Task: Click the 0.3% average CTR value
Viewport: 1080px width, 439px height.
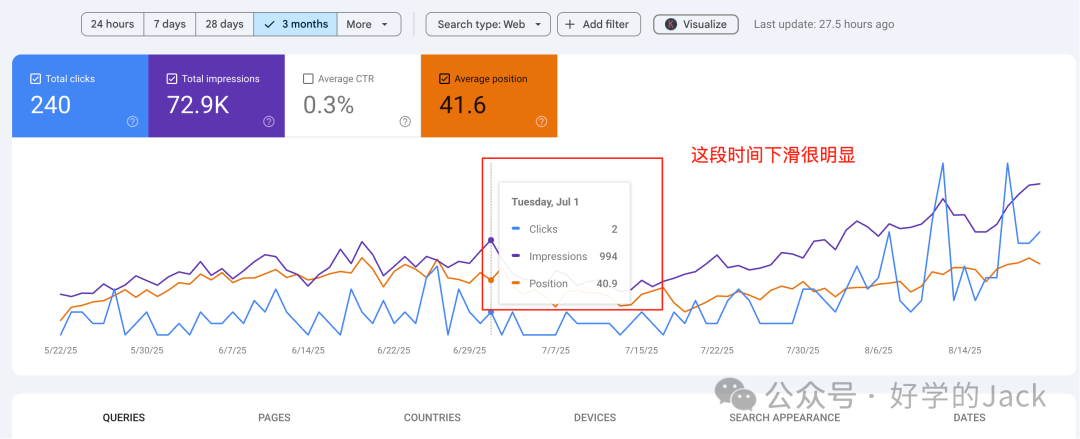Action: [x=329, y=105]
